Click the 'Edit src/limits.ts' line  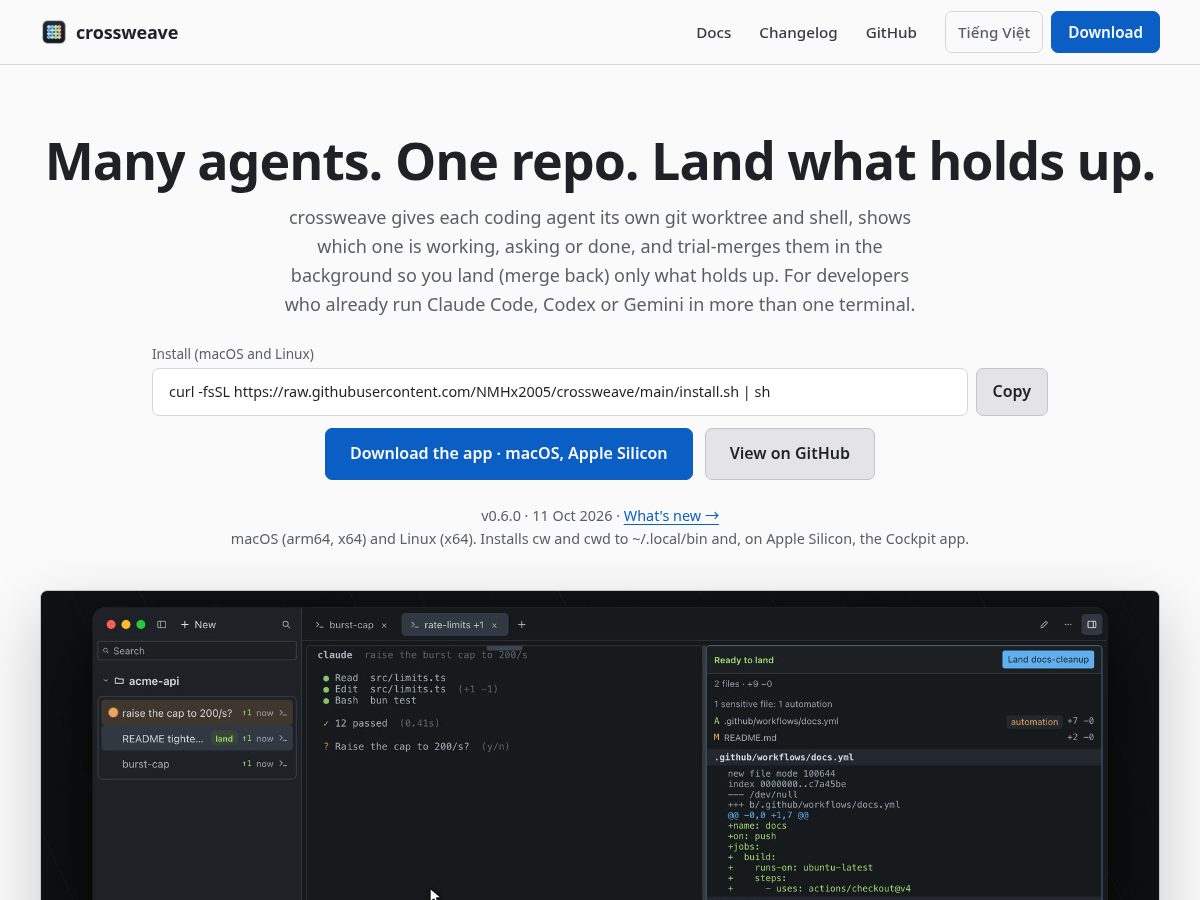[x=410, y=689]
